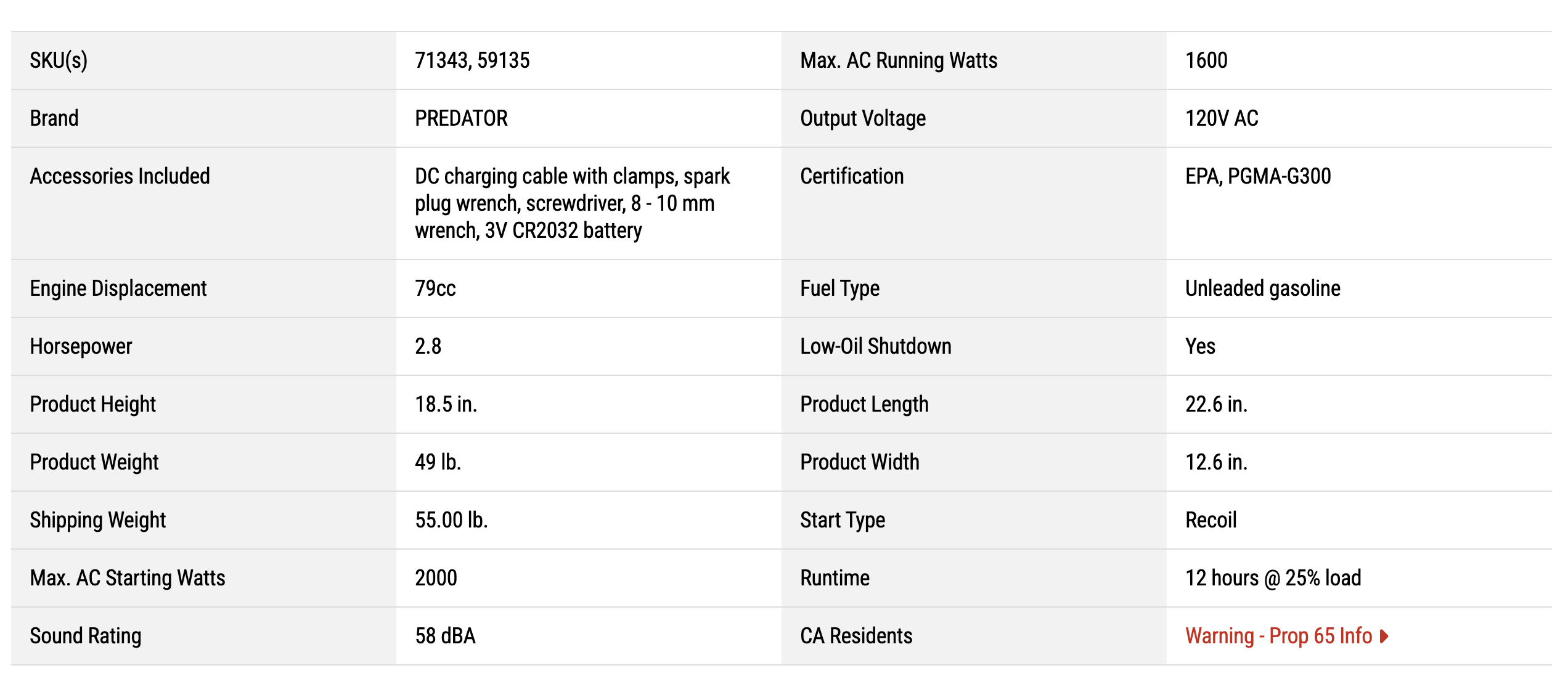Click the CA Residents label
Viewport: 1568px width, 684px height.
tap(856, 636)
